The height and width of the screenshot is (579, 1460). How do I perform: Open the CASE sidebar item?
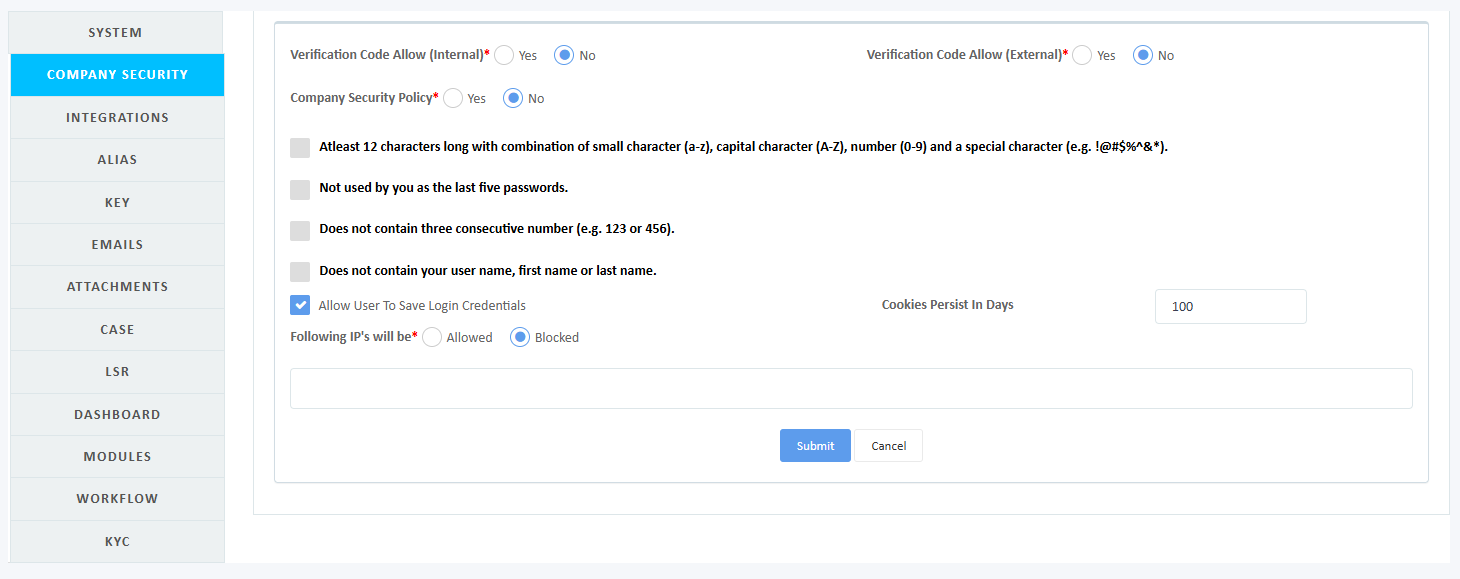[x=117, y=330]
